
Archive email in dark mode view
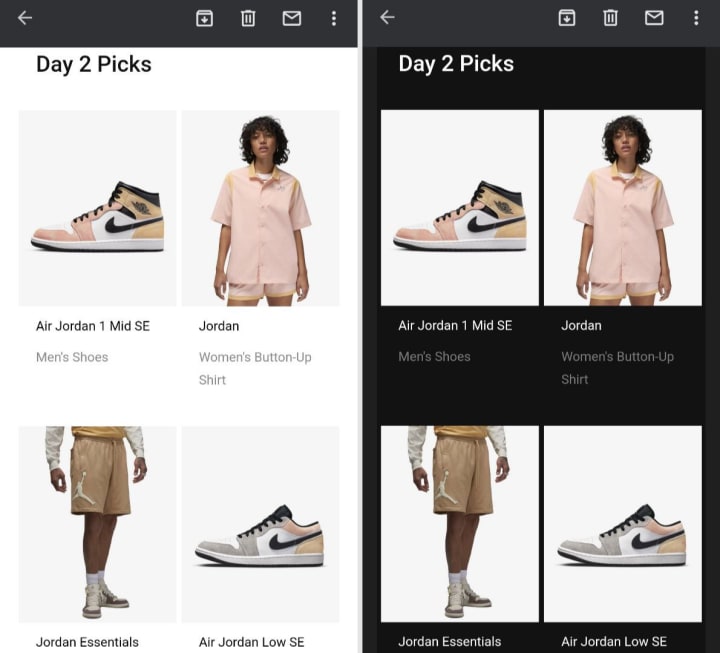point(567,18)
